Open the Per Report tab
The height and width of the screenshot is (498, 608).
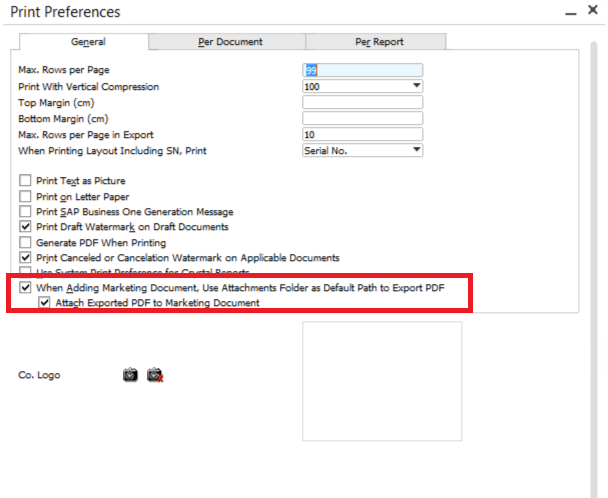coord(375,42)
